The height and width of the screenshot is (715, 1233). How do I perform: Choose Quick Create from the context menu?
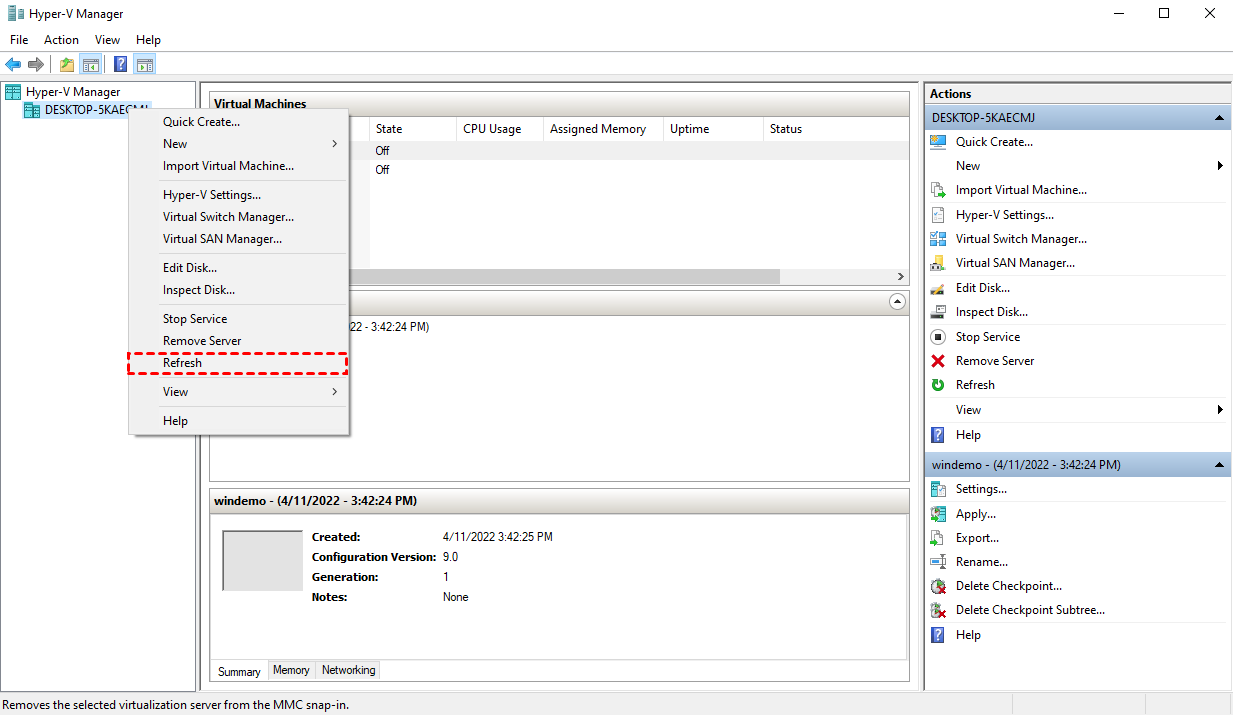coord(239,122)
